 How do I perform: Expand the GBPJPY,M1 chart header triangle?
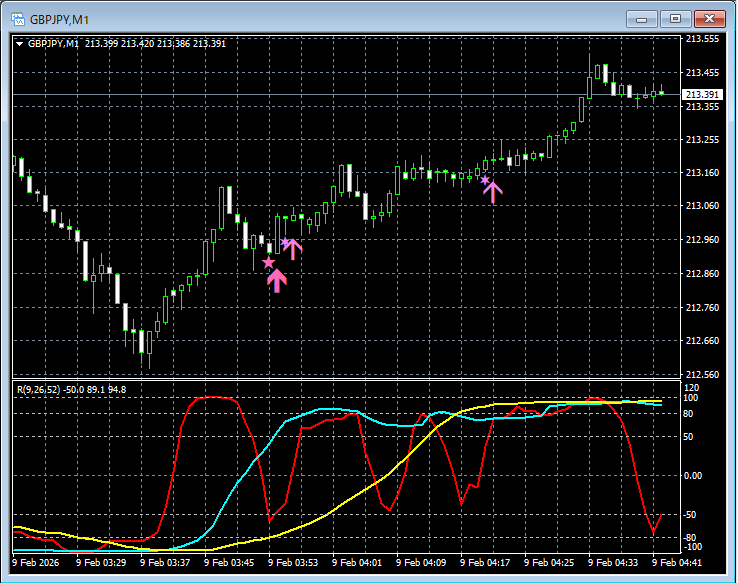20,44
